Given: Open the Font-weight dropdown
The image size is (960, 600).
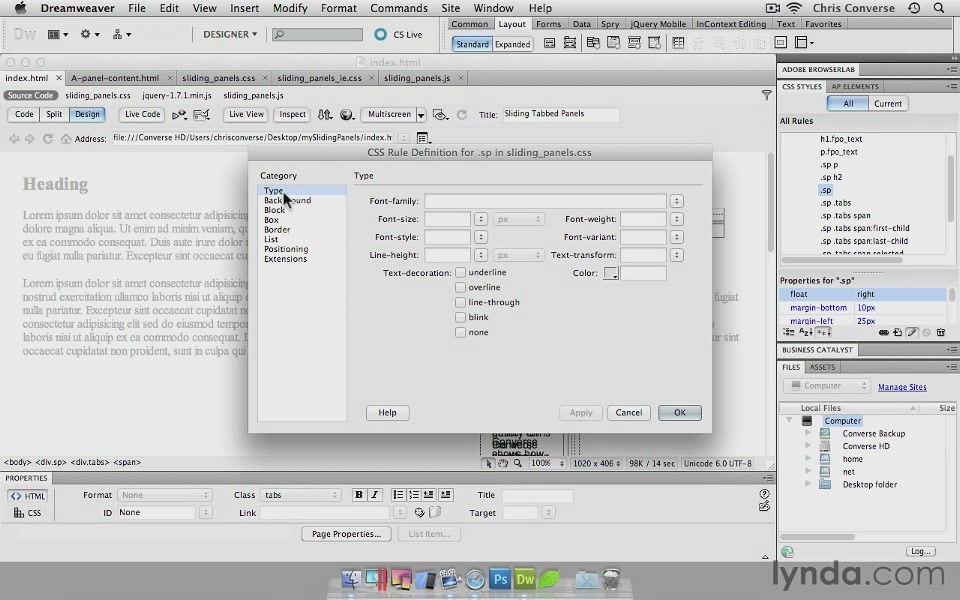Looking at the screenshot, I should pos(677,219).
